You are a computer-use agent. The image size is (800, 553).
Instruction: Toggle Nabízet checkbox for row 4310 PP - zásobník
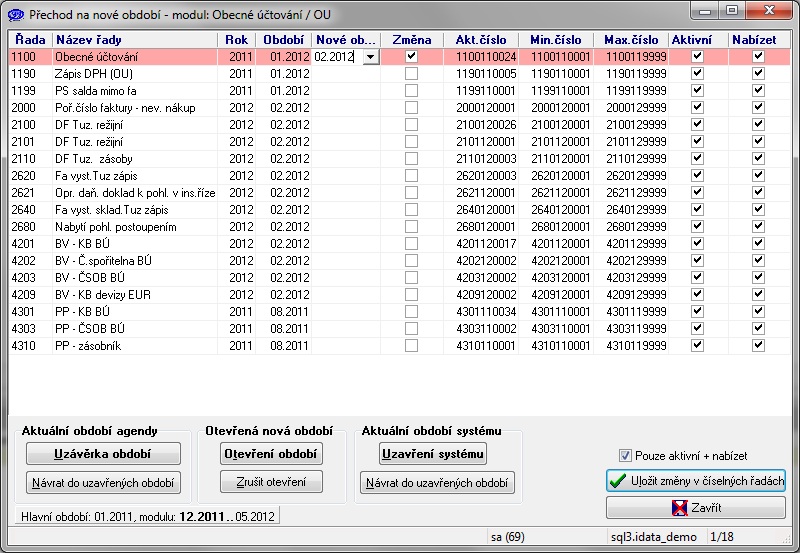tap(758, 345)
